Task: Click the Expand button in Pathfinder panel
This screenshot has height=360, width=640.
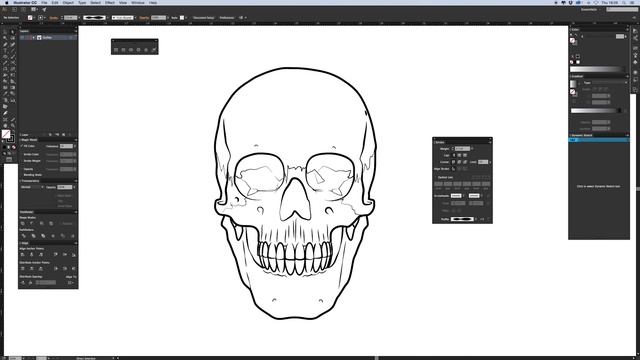Action: pos(67,223)
